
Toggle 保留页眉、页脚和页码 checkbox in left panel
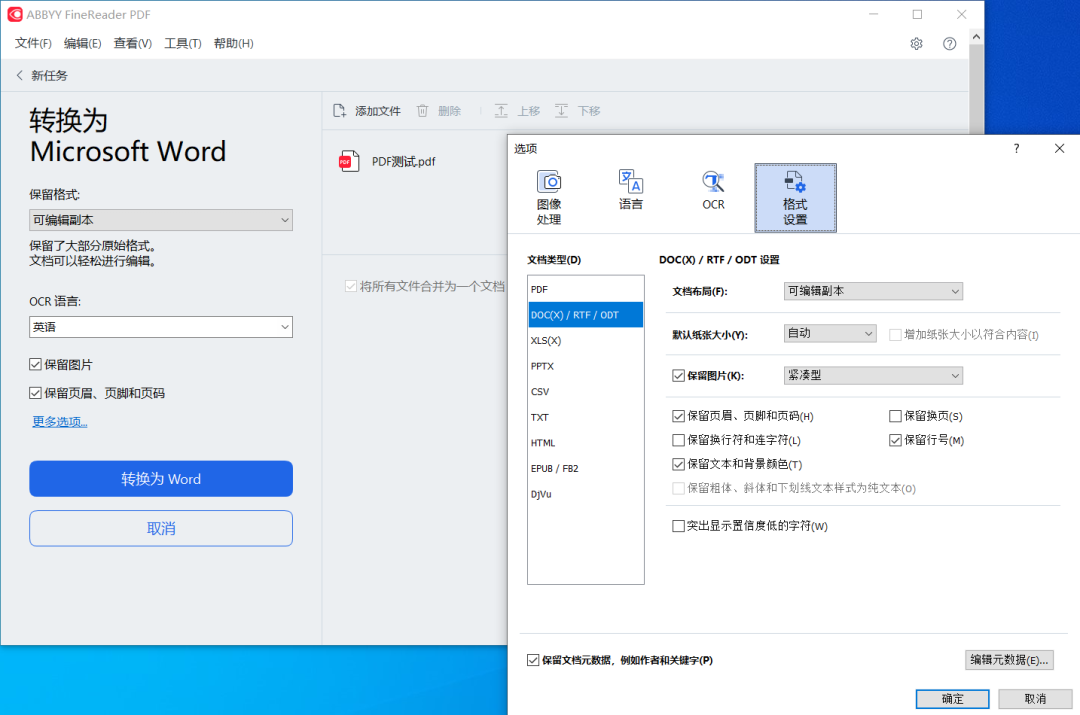[35, 393]
